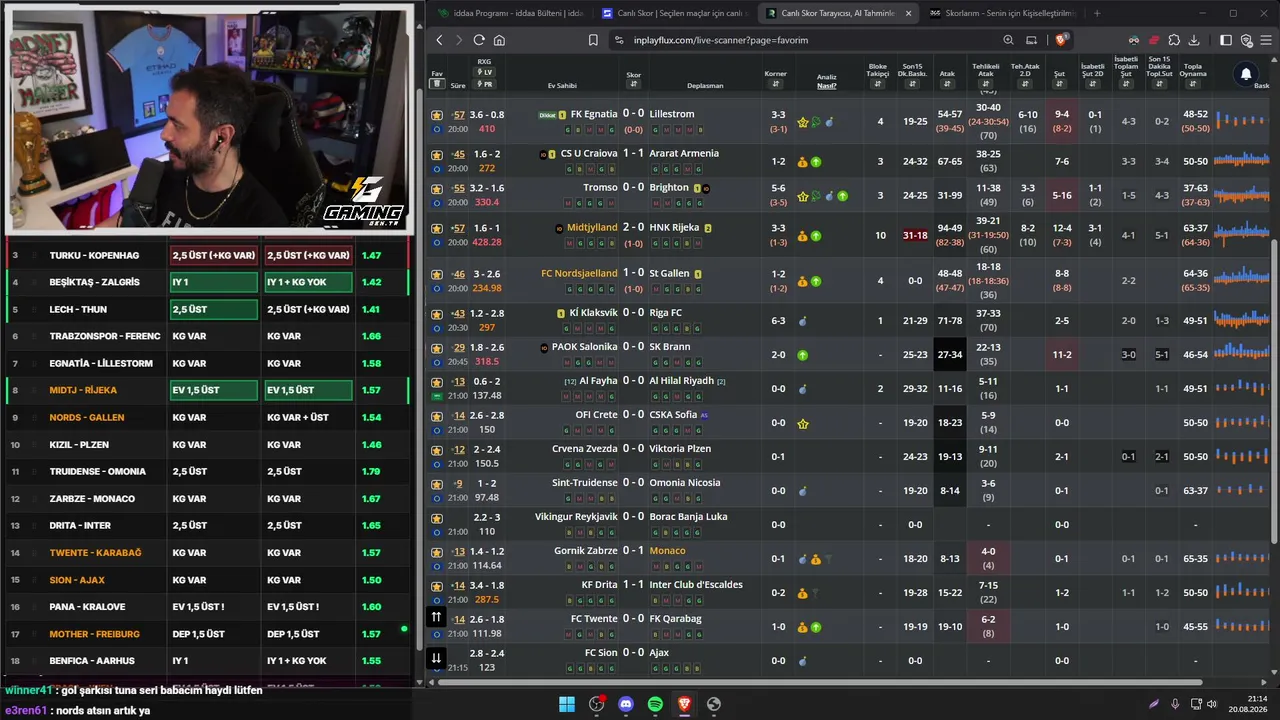The width and height of the screenshot is (1280, 720).
Task: Click the microphone icon in system tray
Action: click(x=1175, y=704)
